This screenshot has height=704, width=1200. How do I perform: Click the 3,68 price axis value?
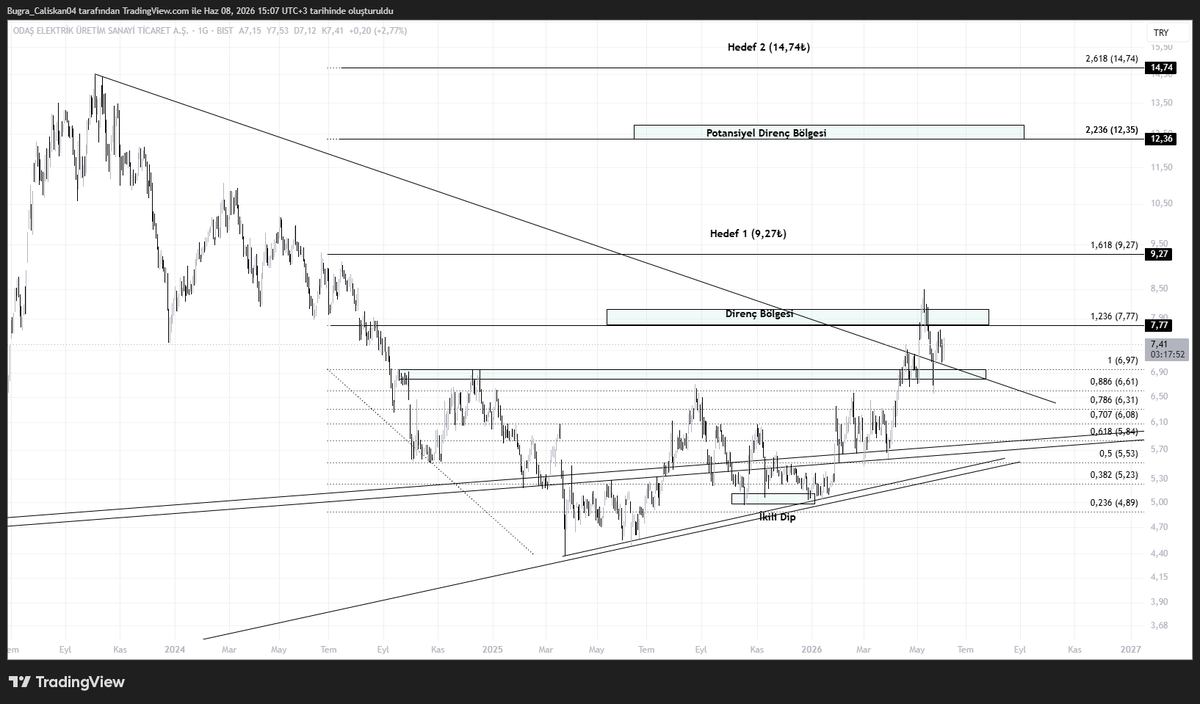coord(1160,626)
